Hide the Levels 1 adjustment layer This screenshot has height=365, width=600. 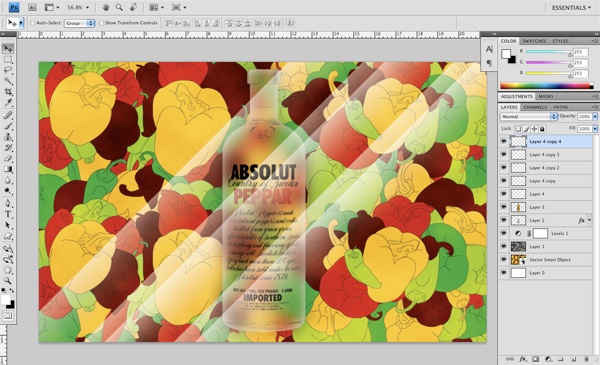(504, 233)
